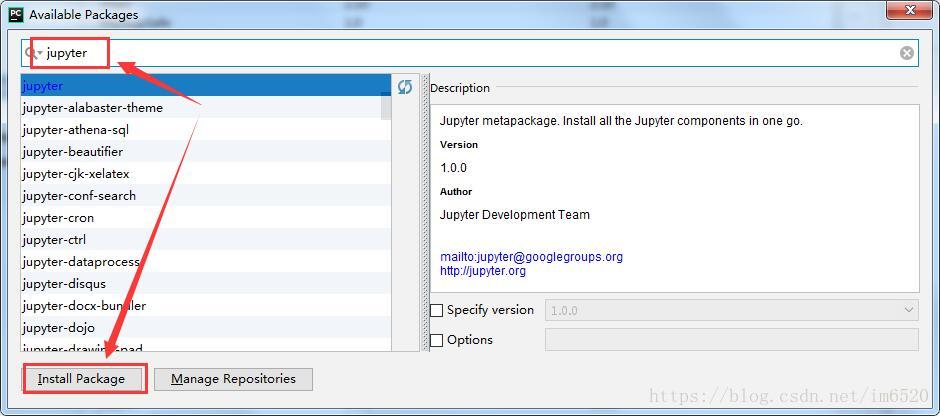Open the mailto:jupyter@googlegroups.org link

coord(531,257)
